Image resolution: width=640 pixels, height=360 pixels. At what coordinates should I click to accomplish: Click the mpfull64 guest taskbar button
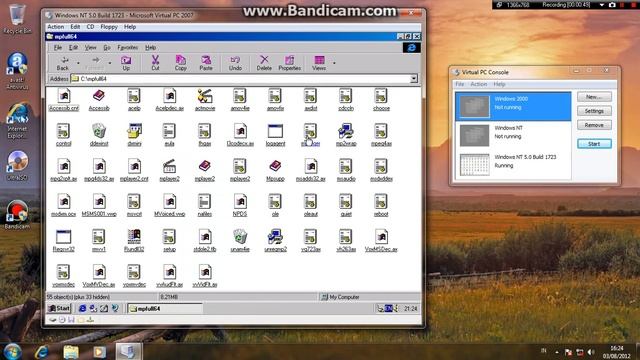tap(164, 309)
